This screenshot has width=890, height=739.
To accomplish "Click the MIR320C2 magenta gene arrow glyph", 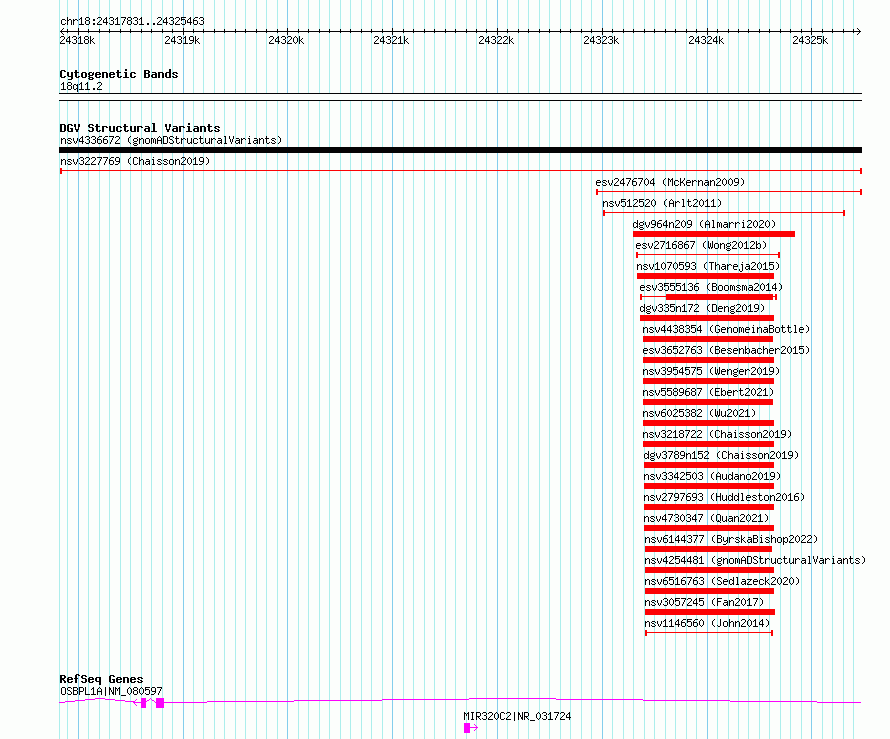I will (471, 728).
